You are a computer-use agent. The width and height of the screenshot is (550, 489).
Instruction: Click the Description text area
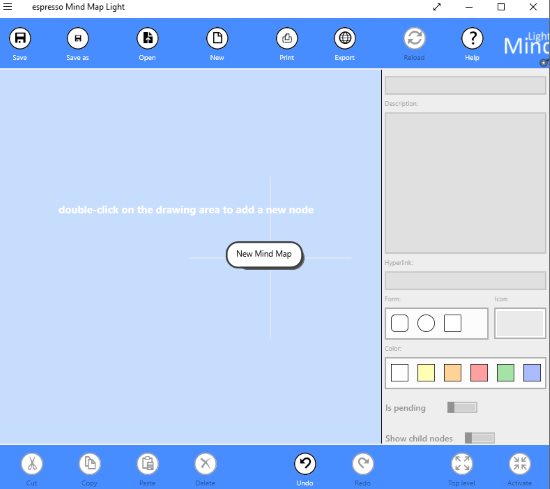coord(465,183)
